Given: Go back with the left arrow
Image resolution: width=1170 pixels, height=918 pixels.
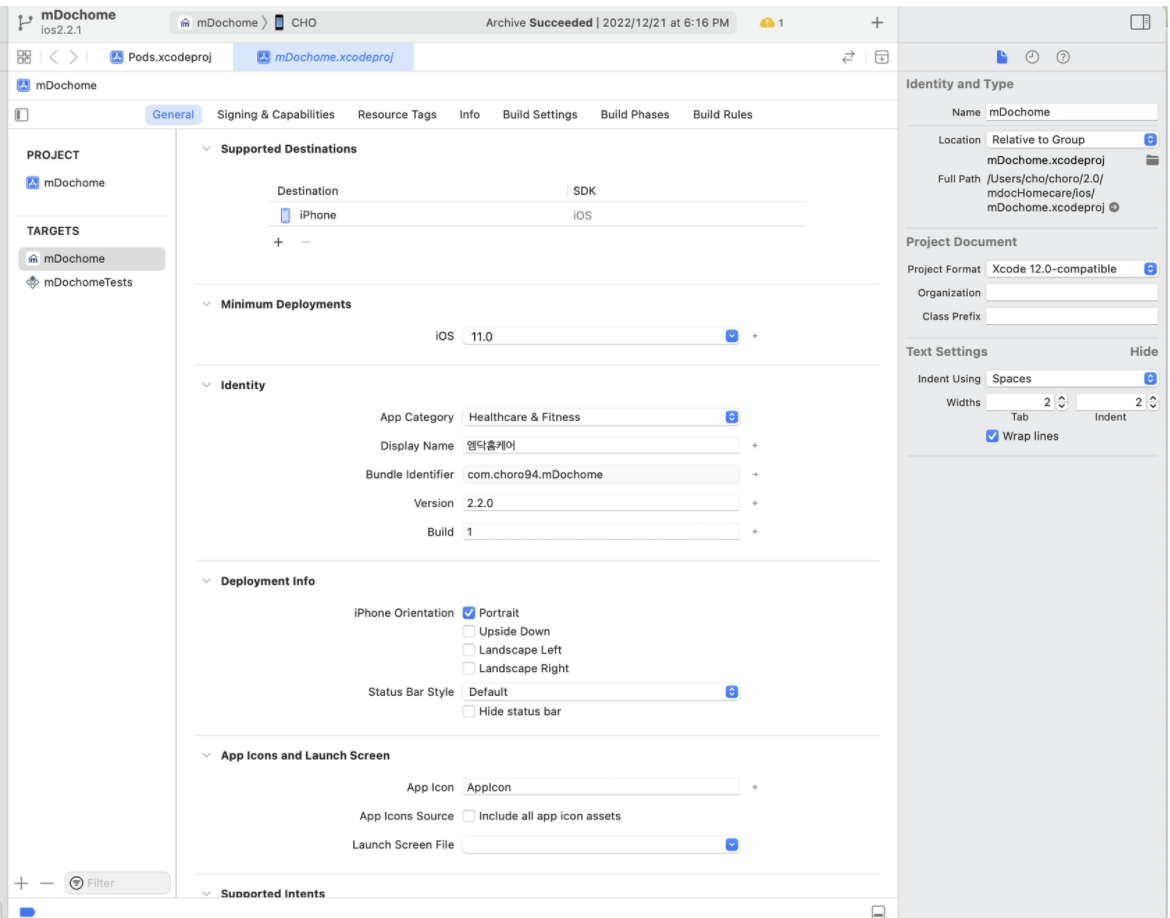Looking at the screenshot, I should 53,57.
